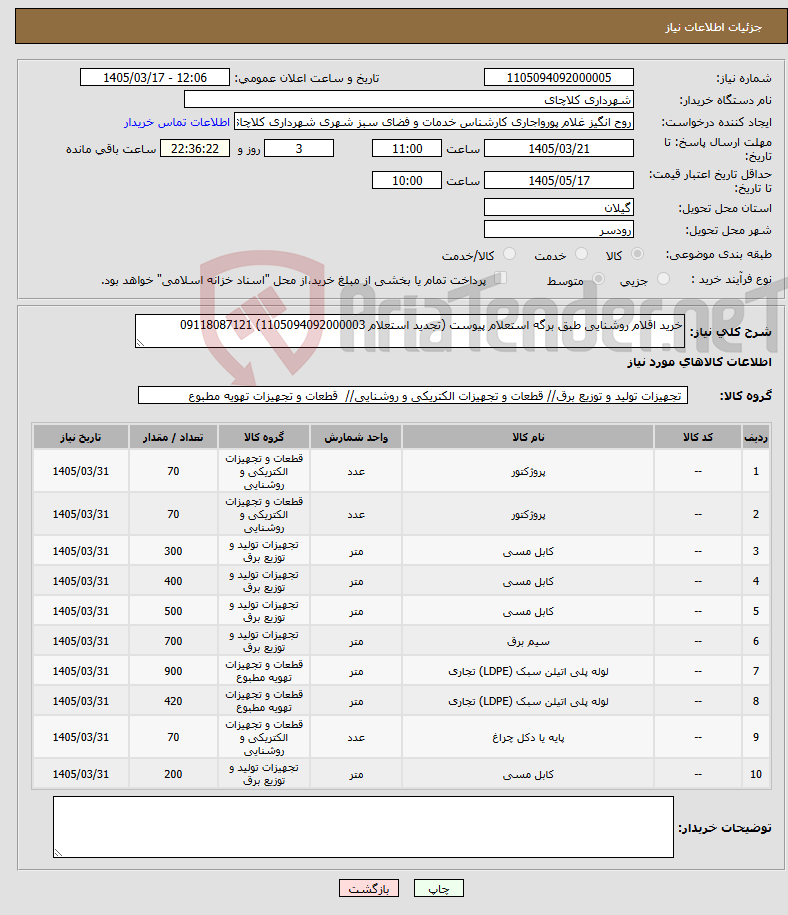788x915 pixels.
Task: Open the اطلاعات تماس خریدار link
Action: [x=177, y=122]
